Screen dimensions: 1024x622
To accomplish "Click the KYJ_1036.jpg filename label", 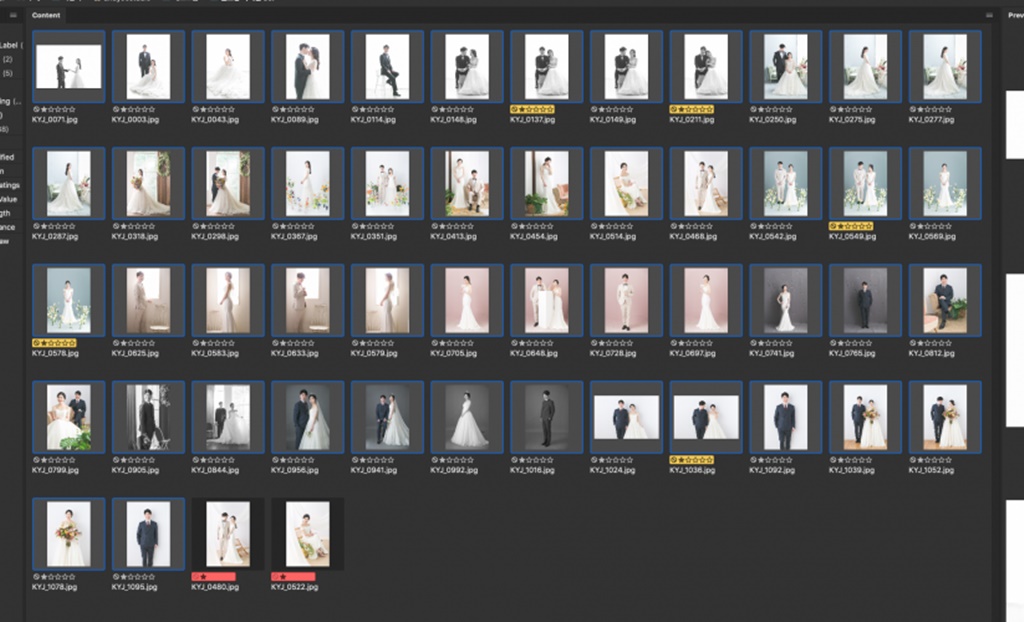I will tap(692, 470).
